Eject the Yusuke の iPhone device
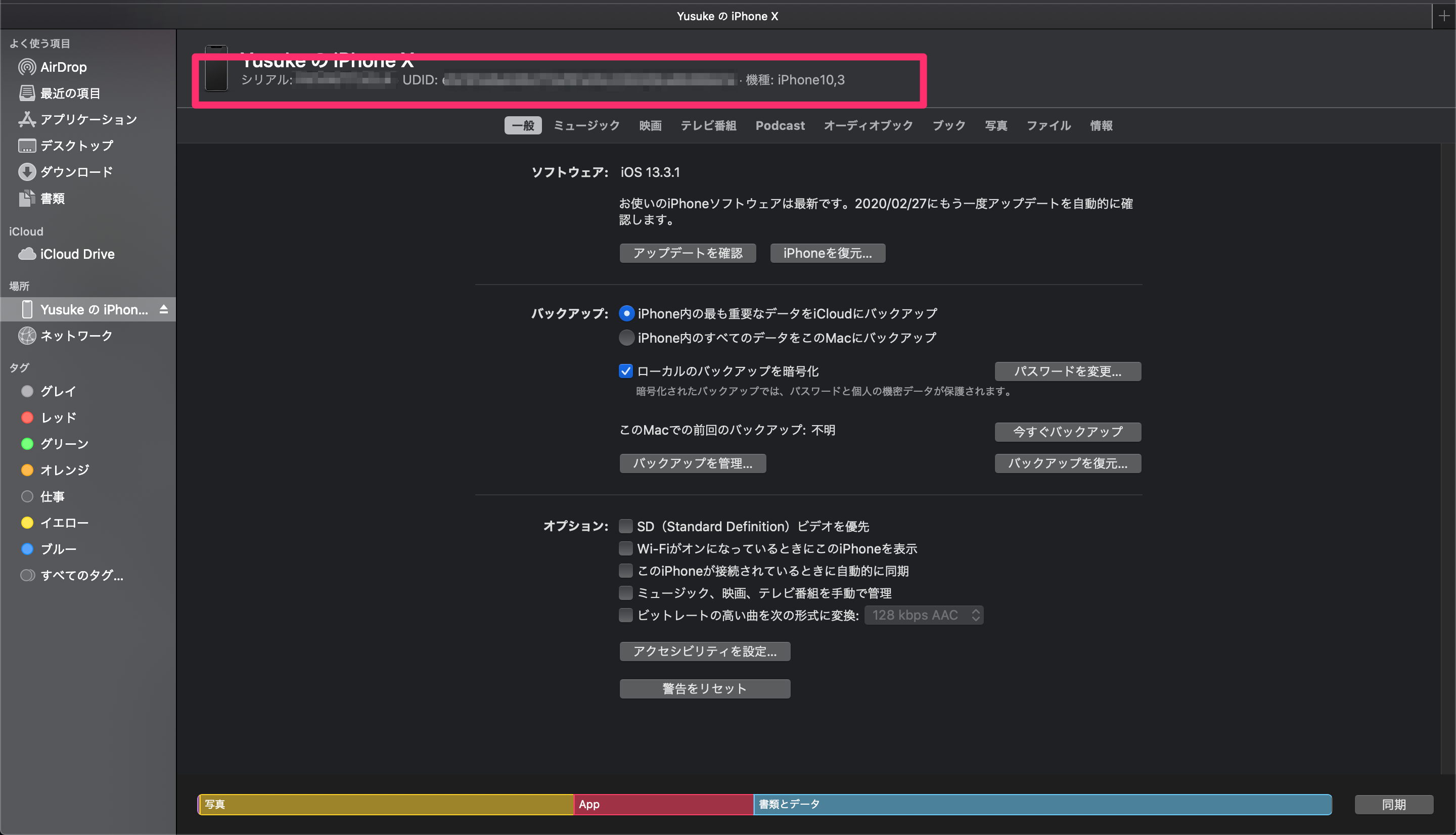The height and width of the screenshot is (835, 1456). pos(163,309)
